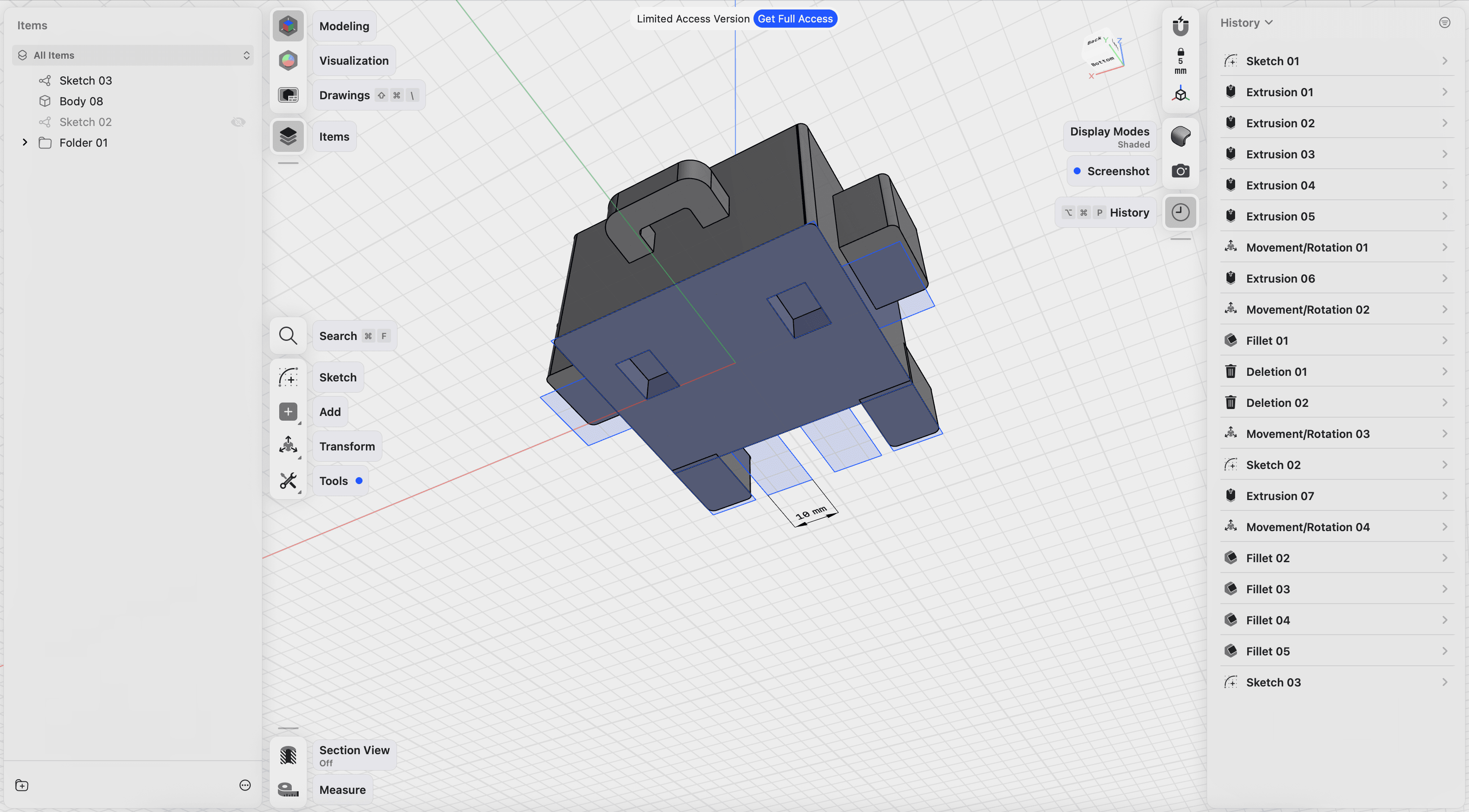1469x812 pixels.
Task: Toggle visibility of Sketch 02
Action: coord(238,122)
